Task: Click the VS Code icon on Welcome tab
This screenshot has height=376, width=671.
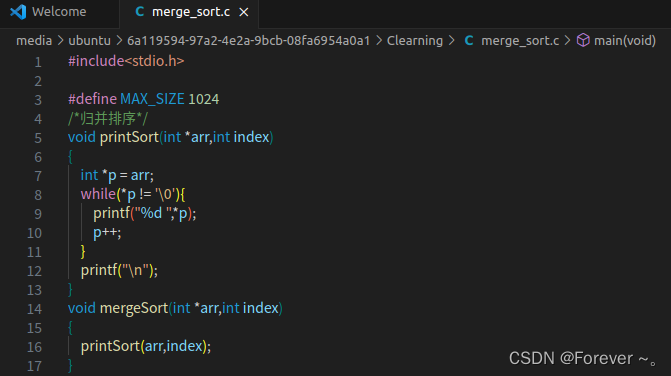Action: pos(18,12)
